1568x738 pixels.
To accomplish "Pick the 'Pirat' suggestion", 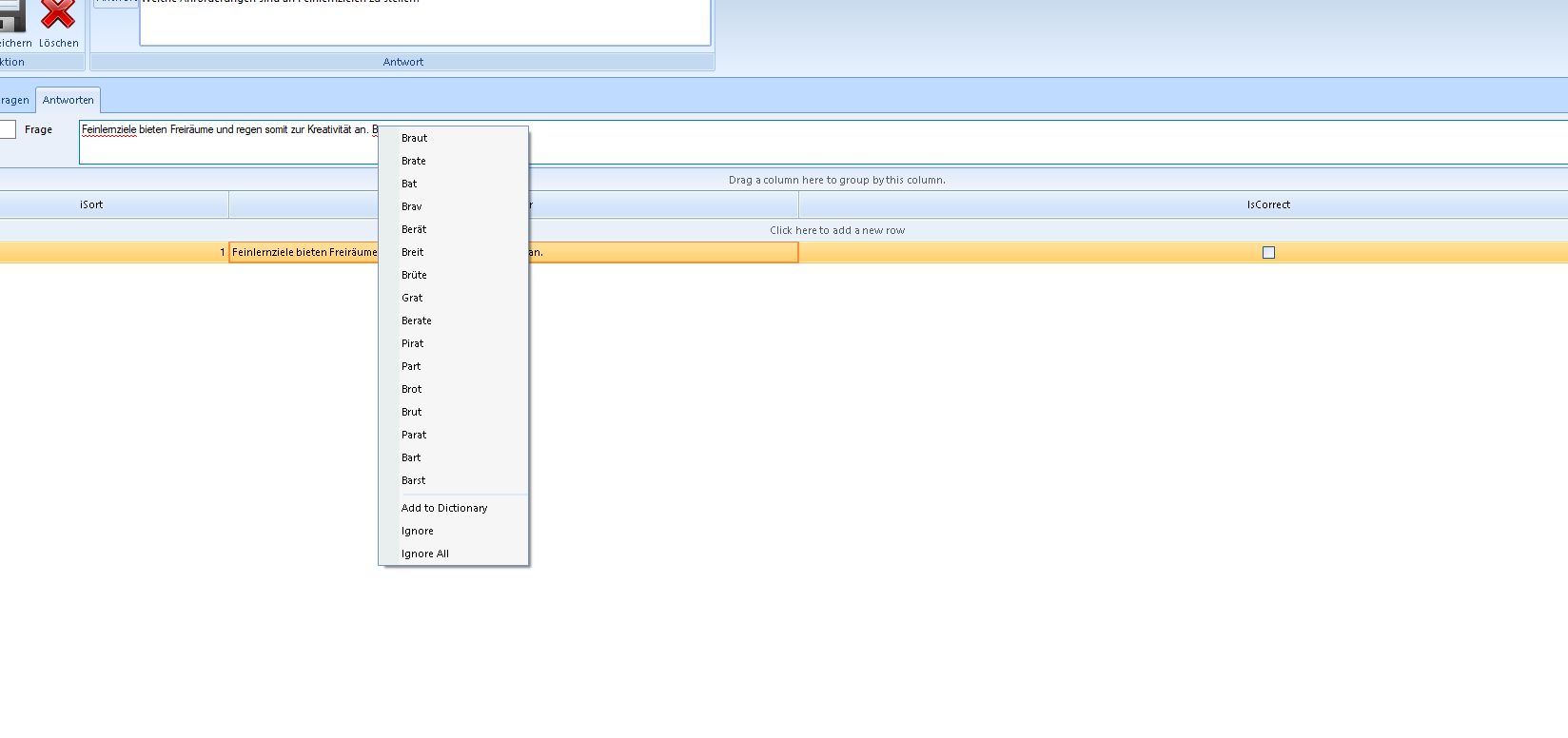I will [x=413, y=343].
